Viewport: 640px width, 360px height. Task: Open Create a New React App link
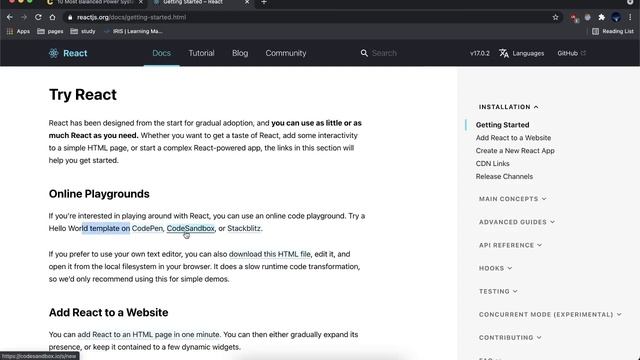(515, 151)
